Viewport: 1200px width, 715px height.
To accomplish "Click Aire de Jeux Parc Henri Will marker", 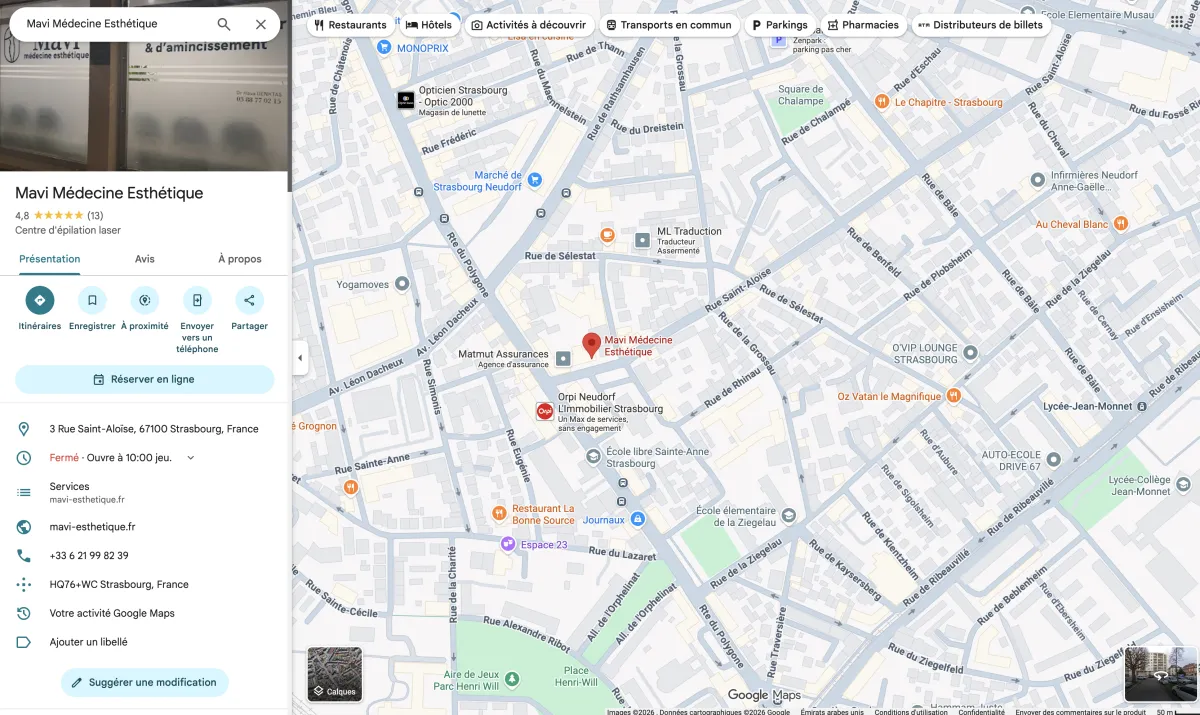I will point(513,679).
